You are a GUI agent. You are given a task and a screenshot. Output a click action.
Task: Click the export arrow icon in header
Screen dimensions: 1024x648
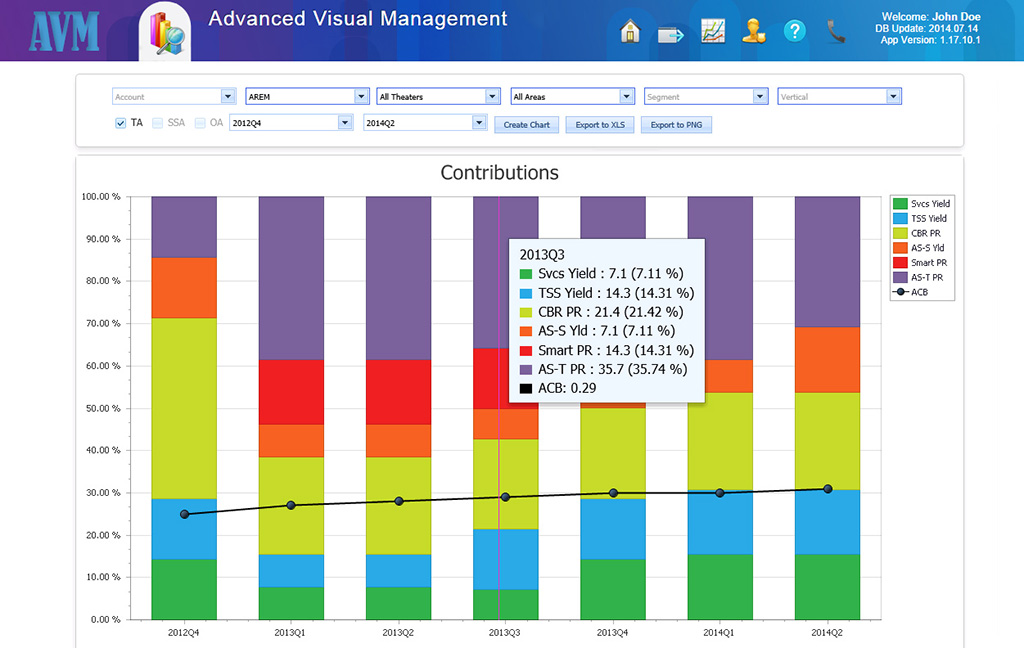(670, 34)
